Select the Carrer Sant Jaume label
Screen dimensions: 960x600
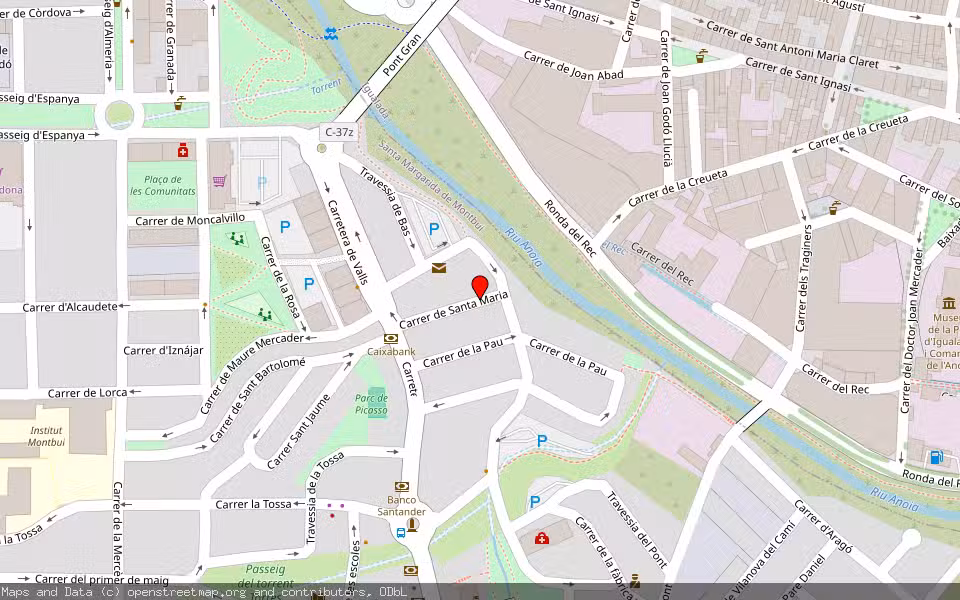click(x=299, y=432)
